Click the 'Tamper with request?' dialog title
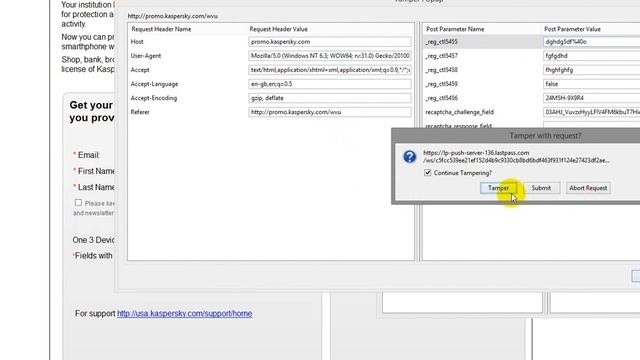The image size is (640, 360). [545, 136]
